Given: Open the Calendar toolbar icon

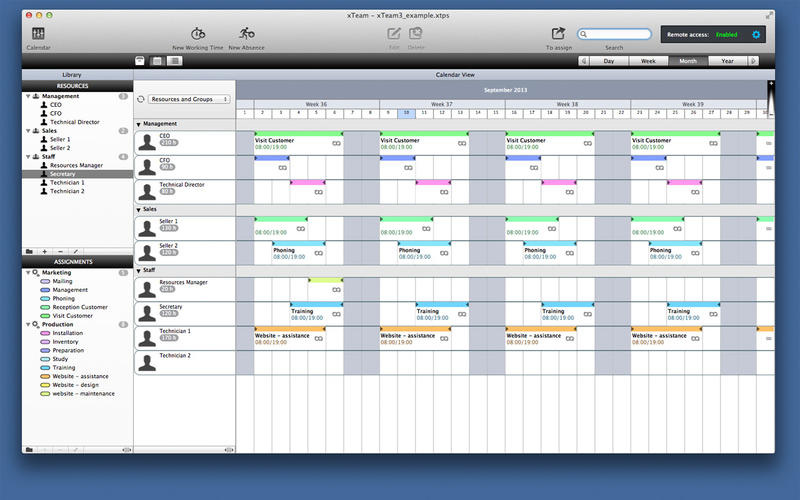Looking at the screenshot, I should point(38,34).
